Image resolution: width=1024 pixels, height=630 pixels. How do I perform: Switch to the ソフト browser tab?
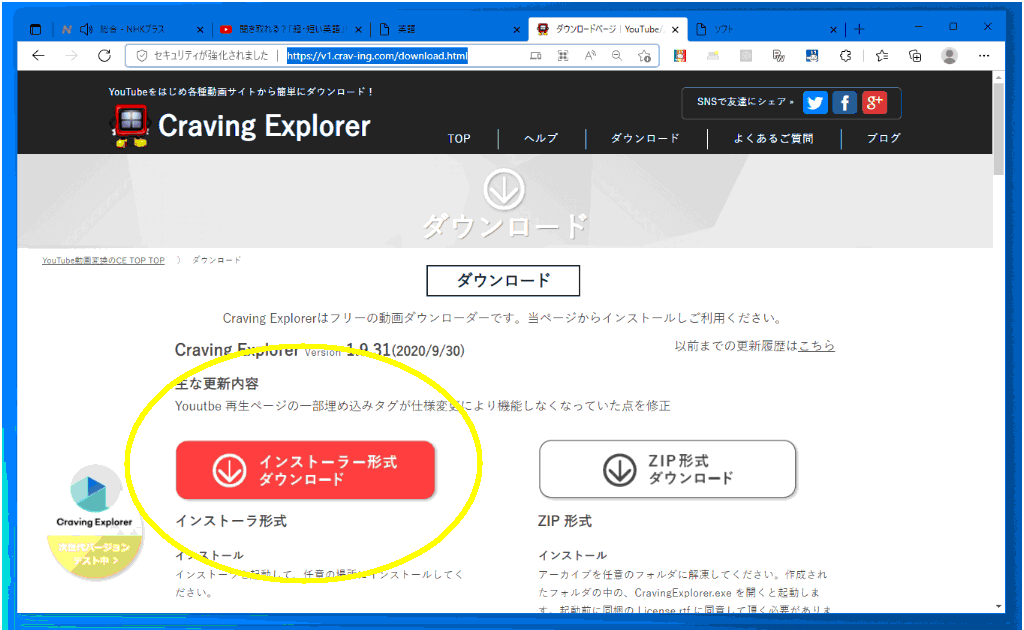click(760, 29)
